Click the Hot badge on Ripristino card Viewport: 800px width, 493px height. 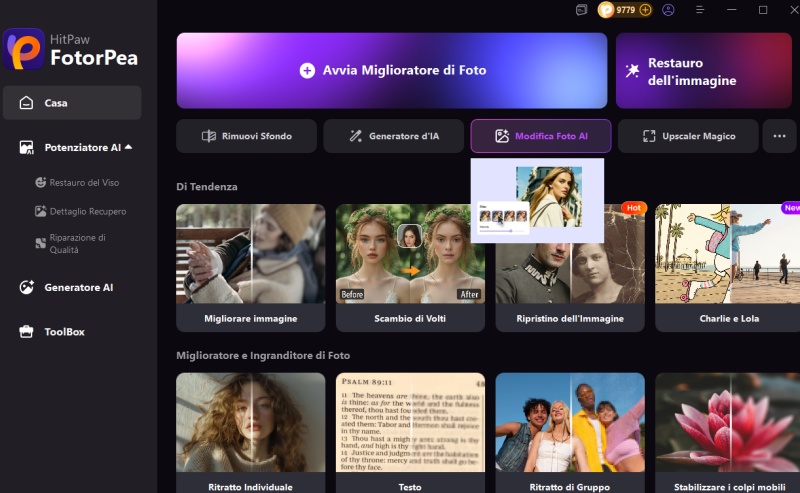point(634,208)
